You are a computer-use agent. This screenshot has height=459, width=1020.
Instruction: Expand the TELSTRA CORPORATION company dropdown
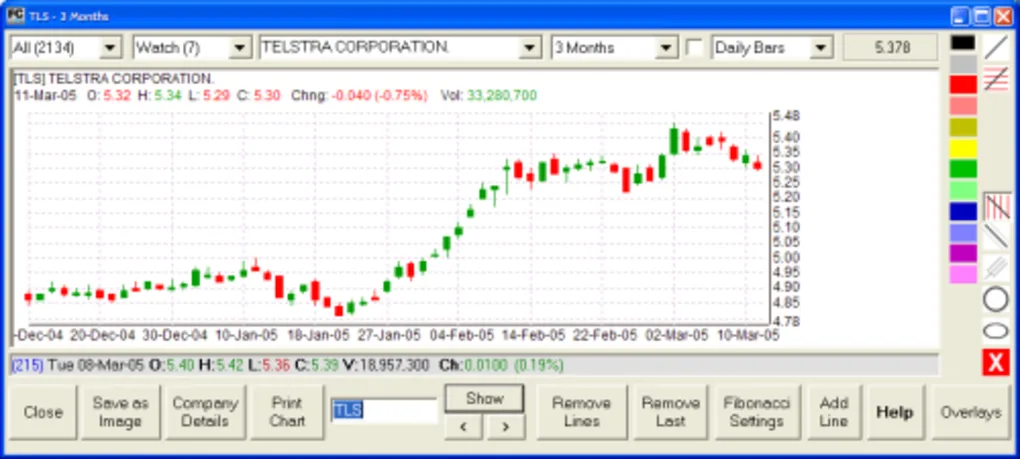530,48
